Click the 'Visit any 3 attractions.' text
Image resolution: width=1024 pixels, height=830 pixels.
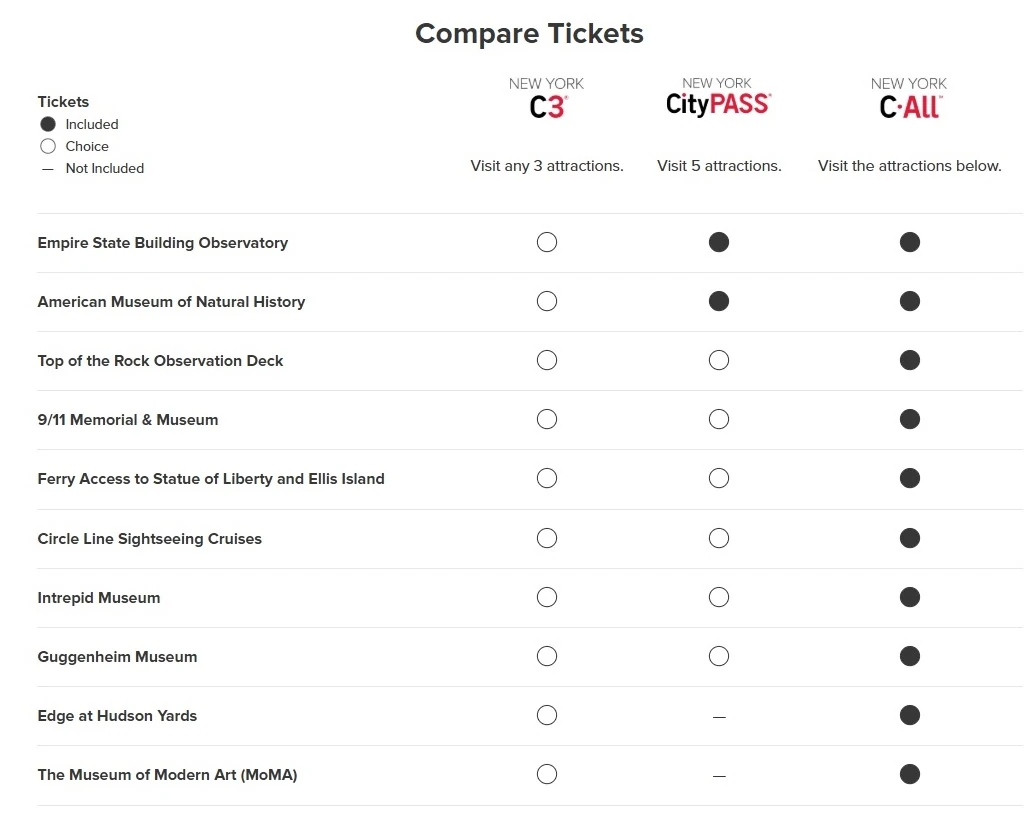547,166
